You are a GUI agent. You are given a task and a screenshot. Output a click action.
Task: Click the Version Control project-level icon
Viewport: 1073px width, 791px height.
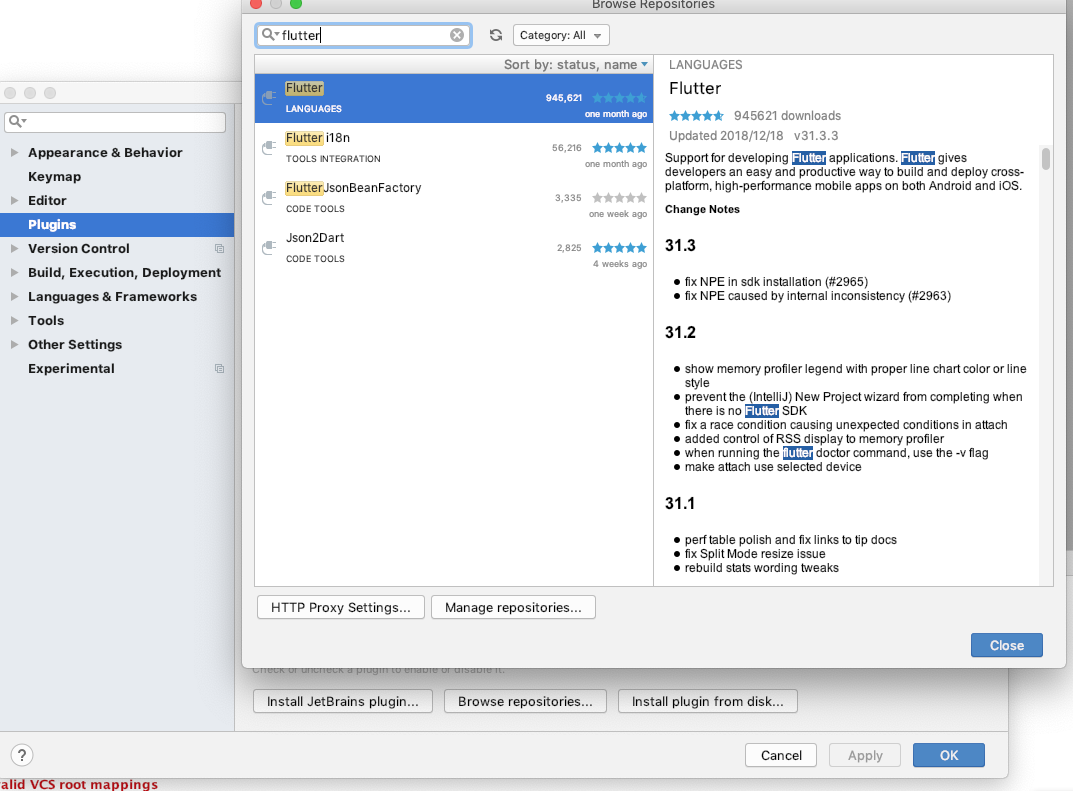click(219, 248)
